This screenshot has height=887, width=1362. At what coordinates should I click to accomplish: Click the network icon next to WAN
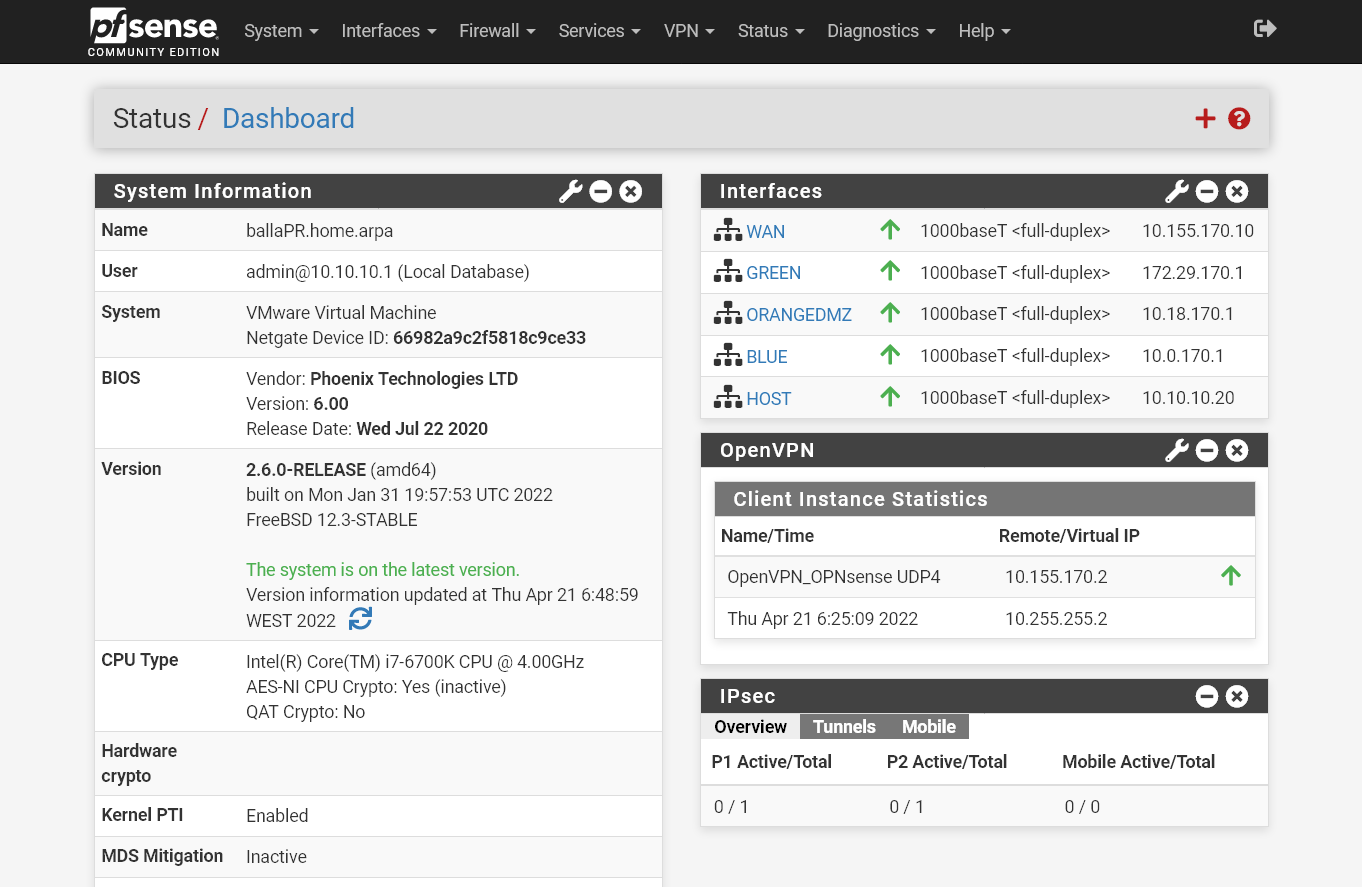[x=727, y=229]
